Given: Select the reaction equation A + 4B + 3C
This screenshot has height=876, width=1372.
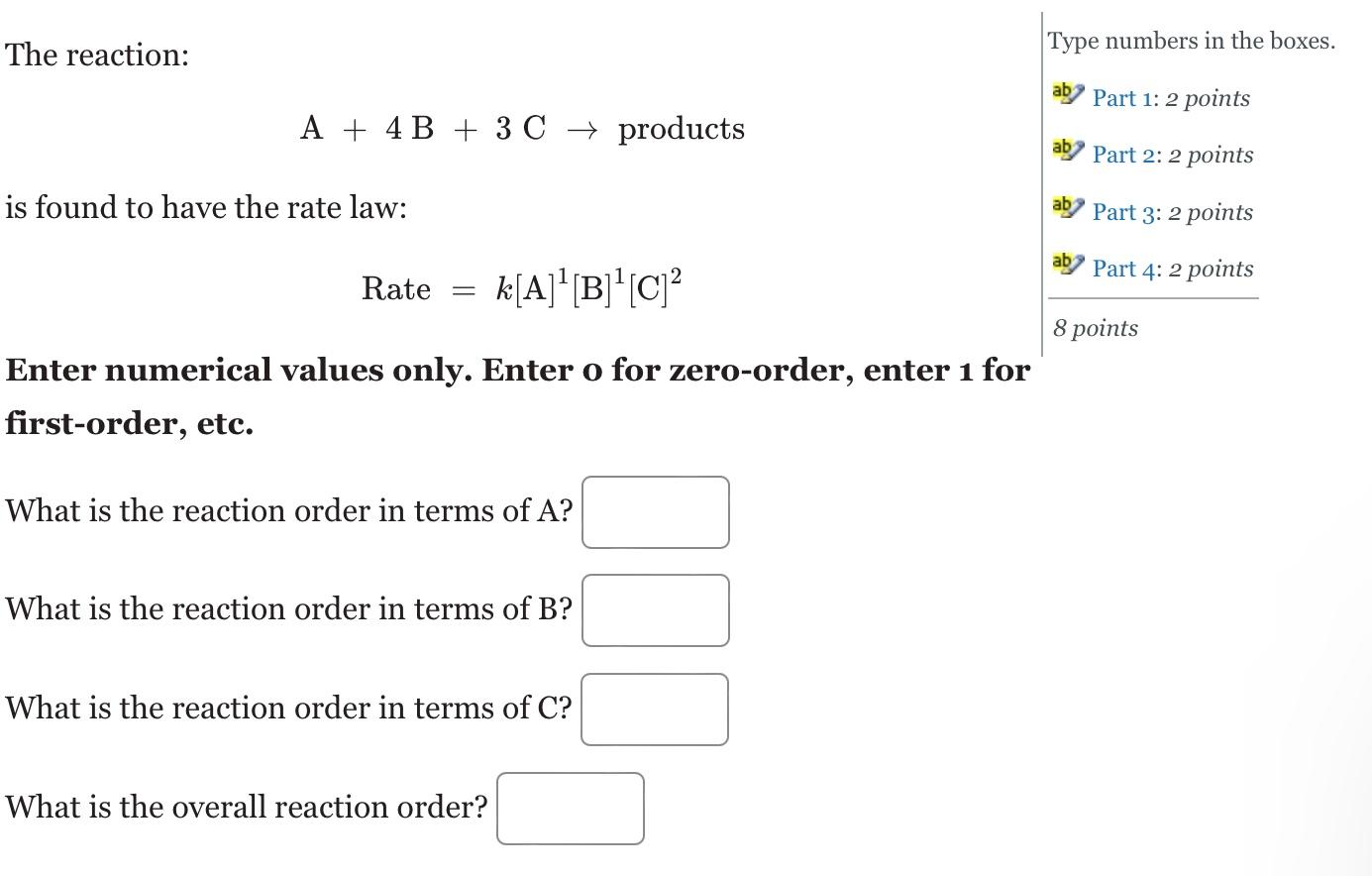Looking at the screenshot, I should (x=522, y=128).
